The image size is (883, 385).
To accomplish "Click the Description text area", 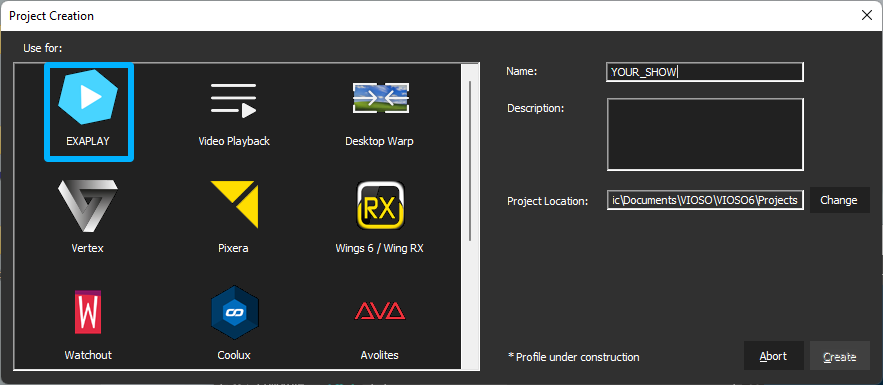I will pyautogui.click(x=705, y=134).
